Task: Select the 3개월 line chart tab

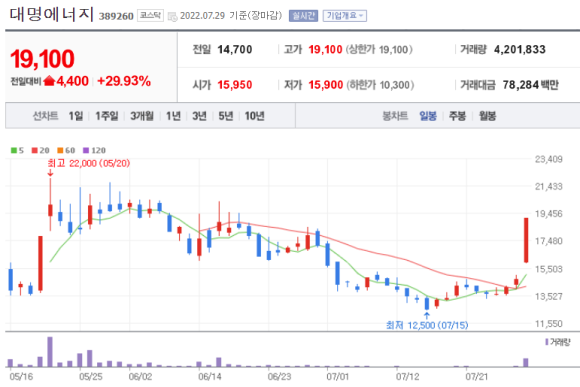Action: coord(142,116)
